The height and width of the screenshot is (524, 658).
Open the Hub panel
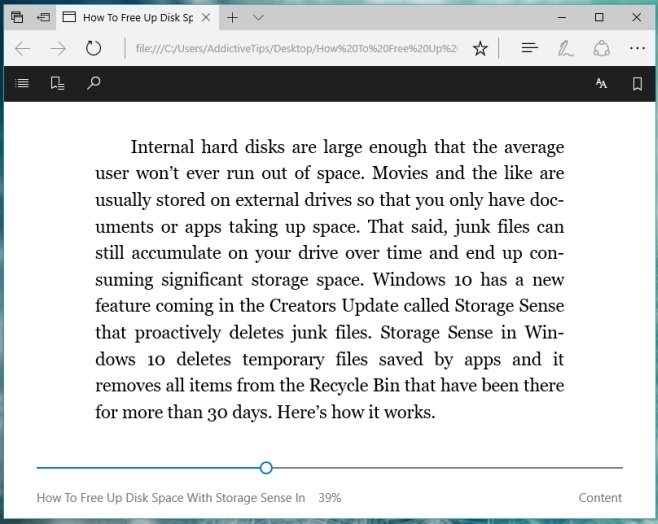click(530, 48)
